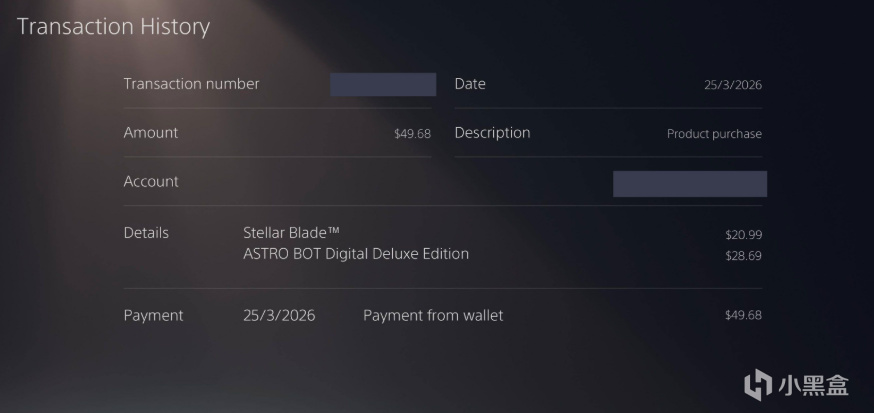Viewport: 874px width, 413px height.
Task: Click the $49.68 value in the Amount row
Action: tap(412, 134)
